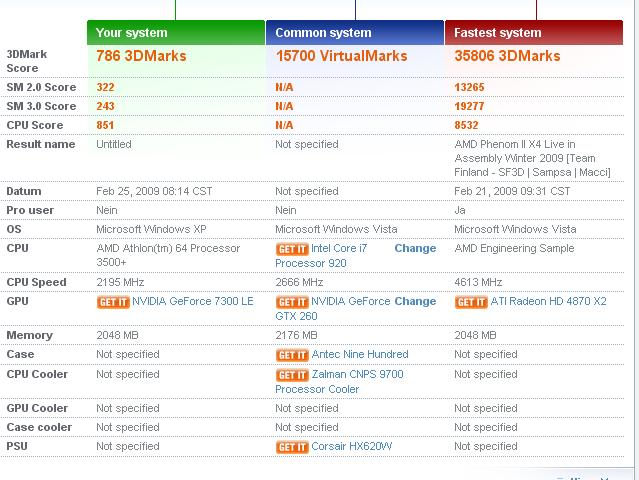Image resolution: width=639 pixels, height=480 pixels.
Task: Click the Untitled result name
Action: coord(114,144)
